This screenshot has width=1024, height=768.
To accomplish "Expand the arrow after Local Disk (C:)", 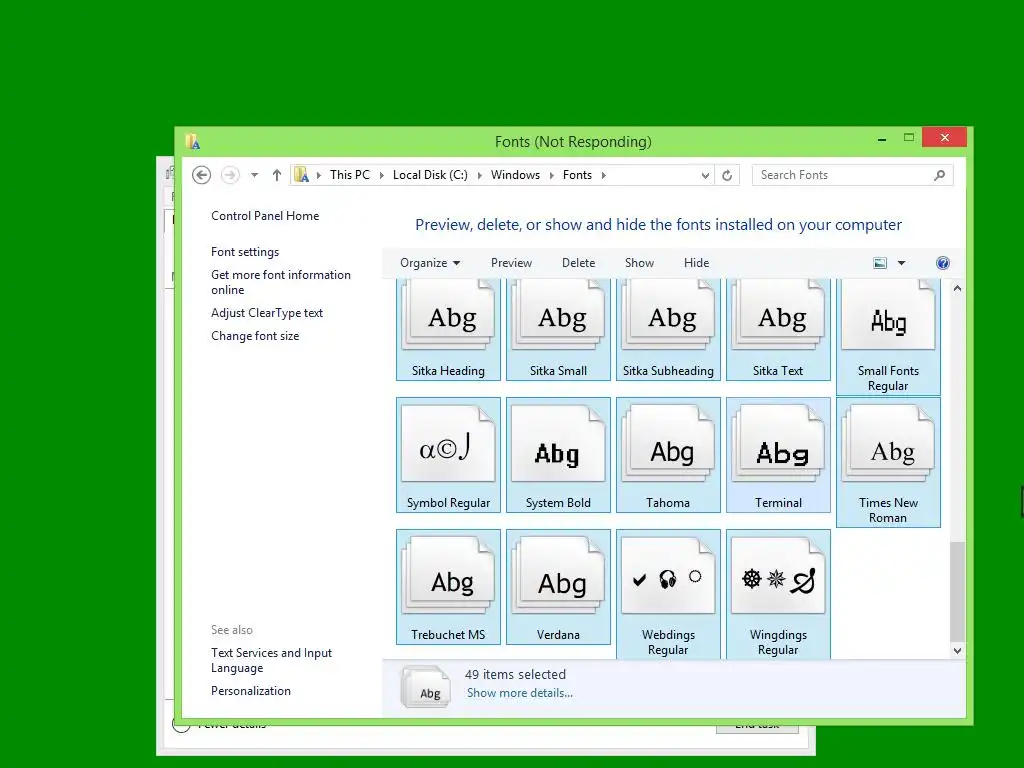I will click(x=479, y=175).
